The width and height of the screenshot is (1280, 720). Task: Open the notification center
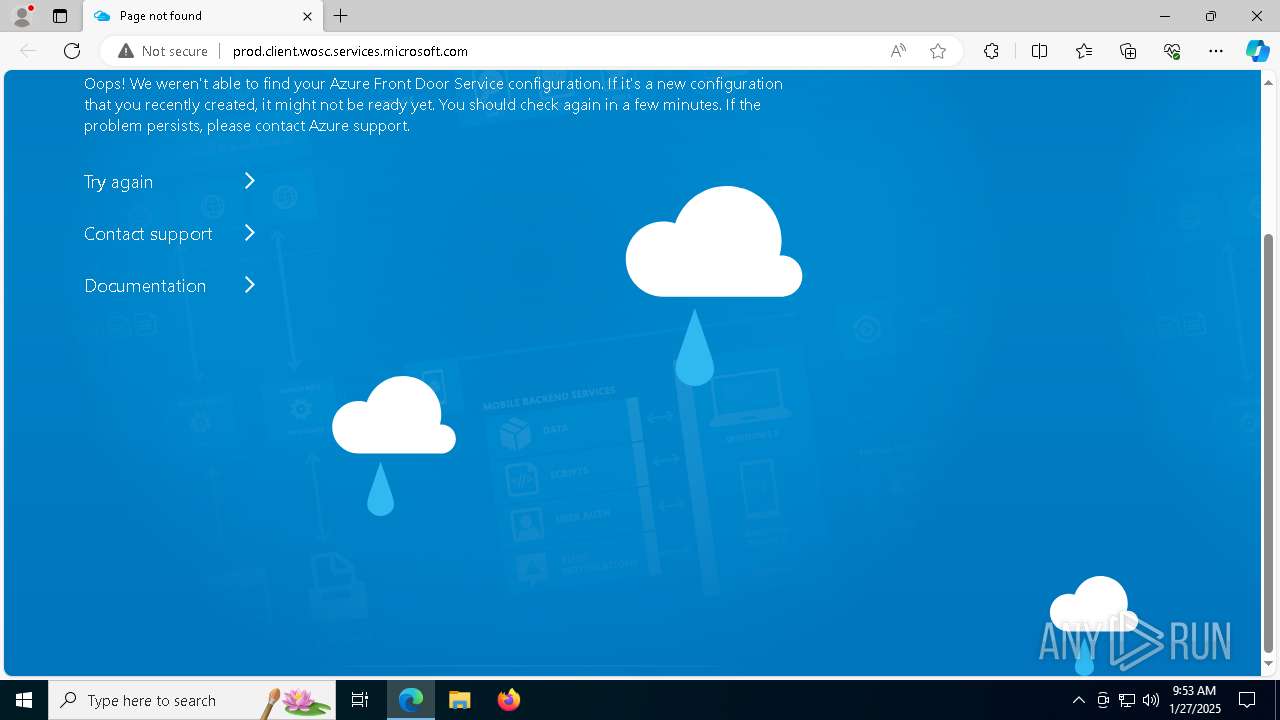pos(1247,700)
